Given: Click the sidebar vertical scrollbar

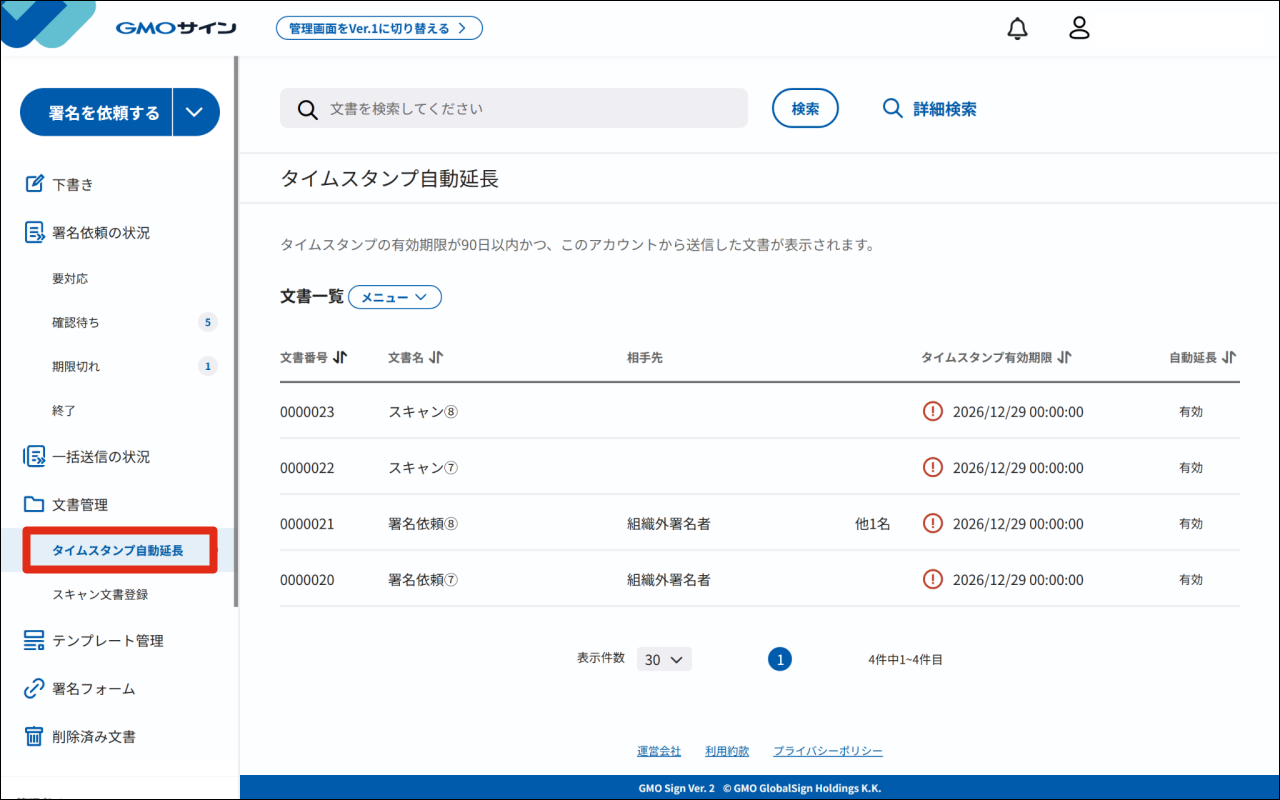Looking at the screenshot, I should (x=236, y=330).
